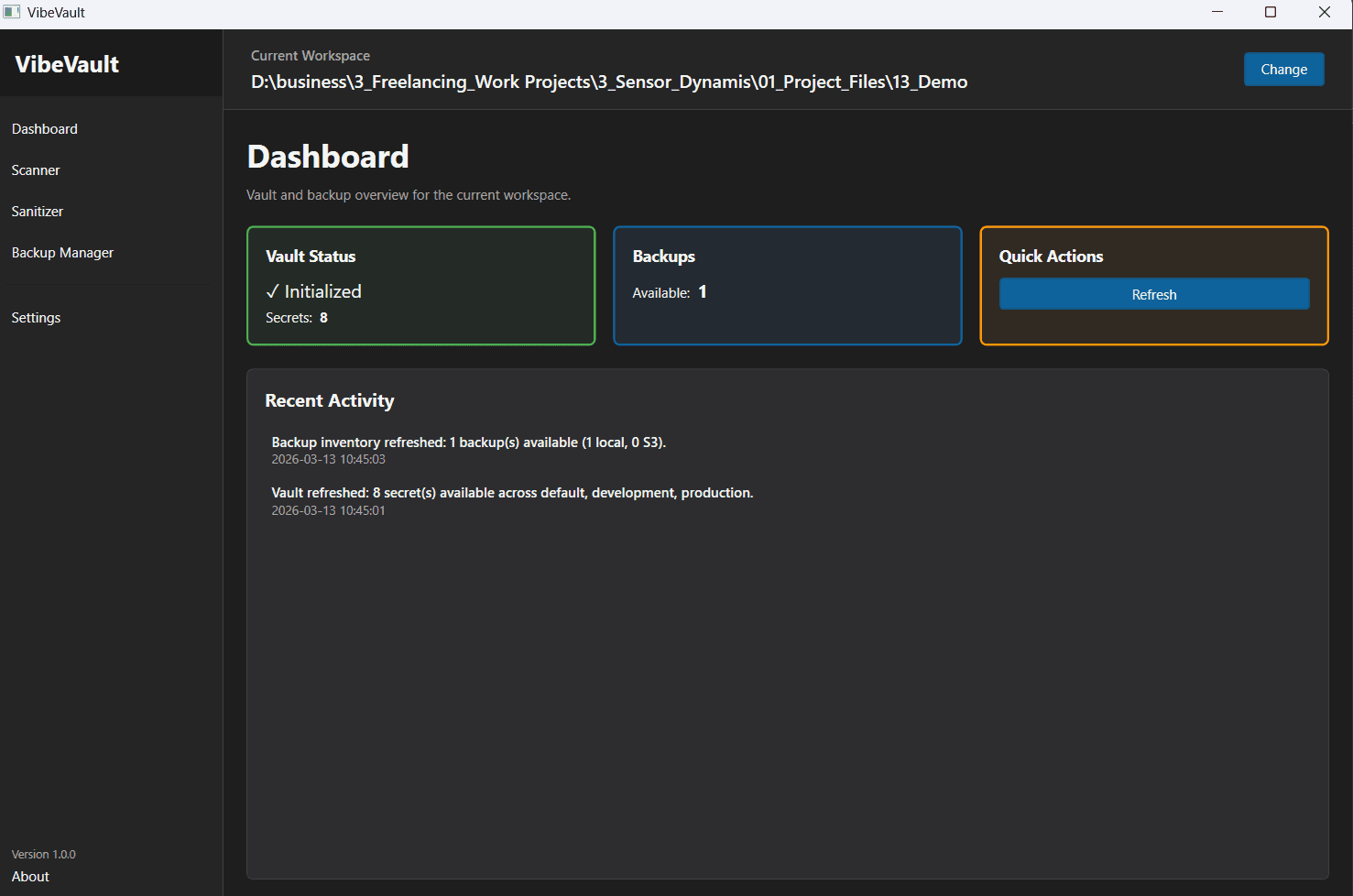Open the Sanitizer section
The width and height of the screenshot is (1353, 896).
pyautogui.click(x=37, y=211)
